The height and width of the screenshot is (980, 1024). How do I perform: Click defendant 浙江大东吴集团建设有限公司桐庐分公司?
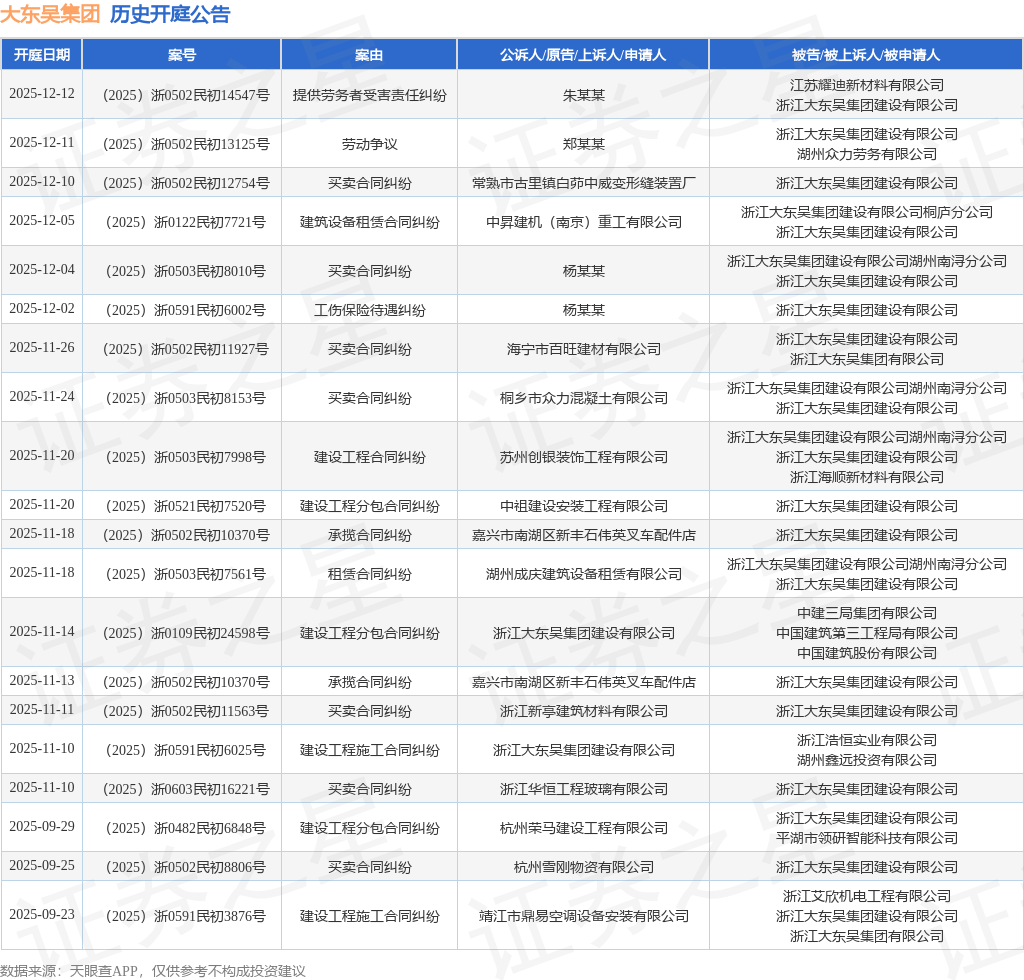866,212
